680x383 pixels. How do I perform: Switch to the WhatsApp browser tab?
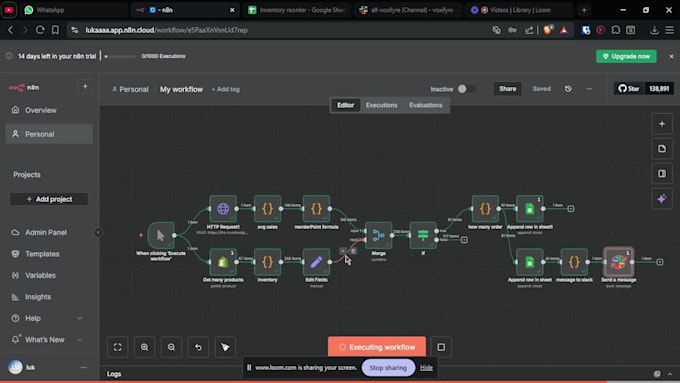74,10
